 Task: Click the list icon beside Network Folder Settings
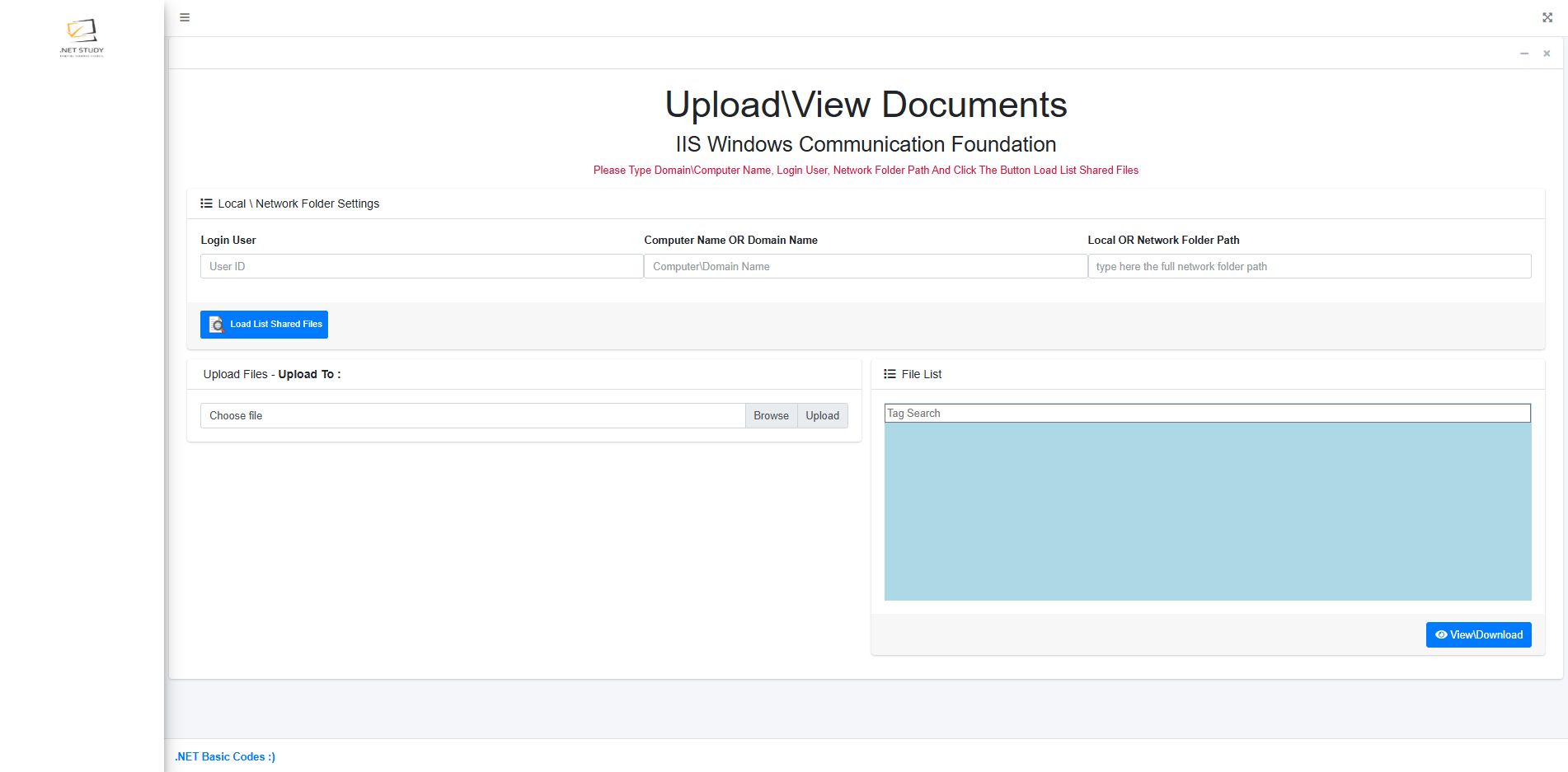click(206, 204)
